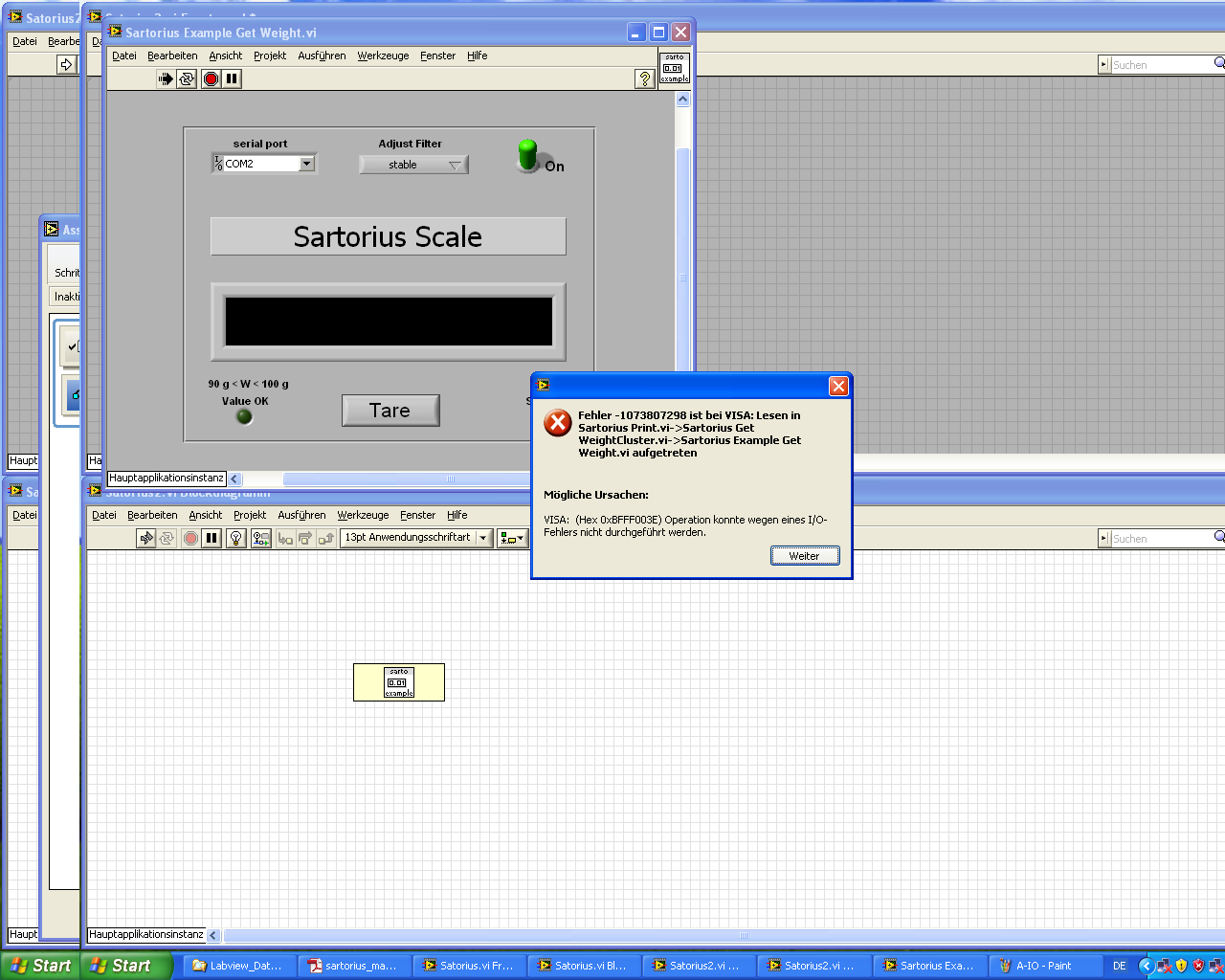The width and height of the screenshot is (1225, 980).
Task: Open Datei menu in Sartorius Example window
Action: (x=124, y=56)
